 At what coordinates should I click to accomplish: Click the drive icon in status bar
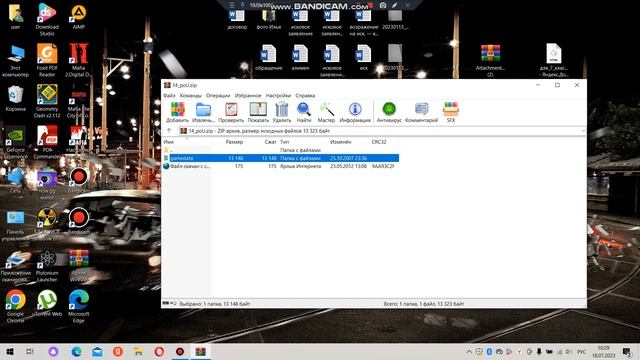166,303
